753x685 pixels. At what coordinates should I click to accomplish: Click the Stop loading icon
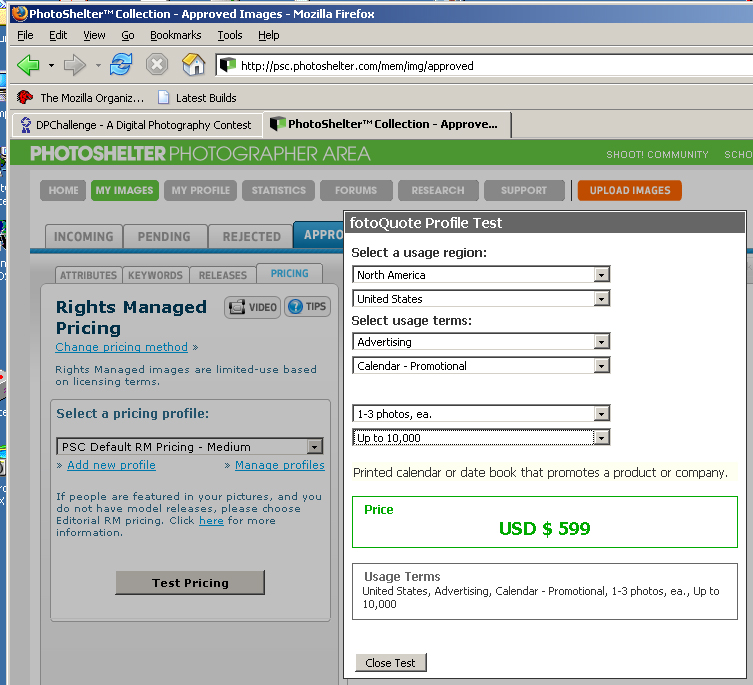coord(157,65)
